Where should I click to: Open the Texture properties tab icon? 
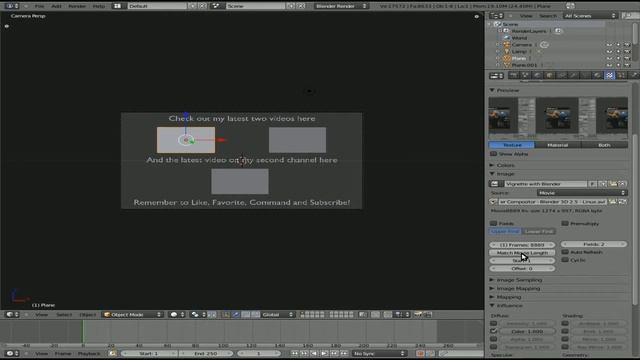point(609,76)
